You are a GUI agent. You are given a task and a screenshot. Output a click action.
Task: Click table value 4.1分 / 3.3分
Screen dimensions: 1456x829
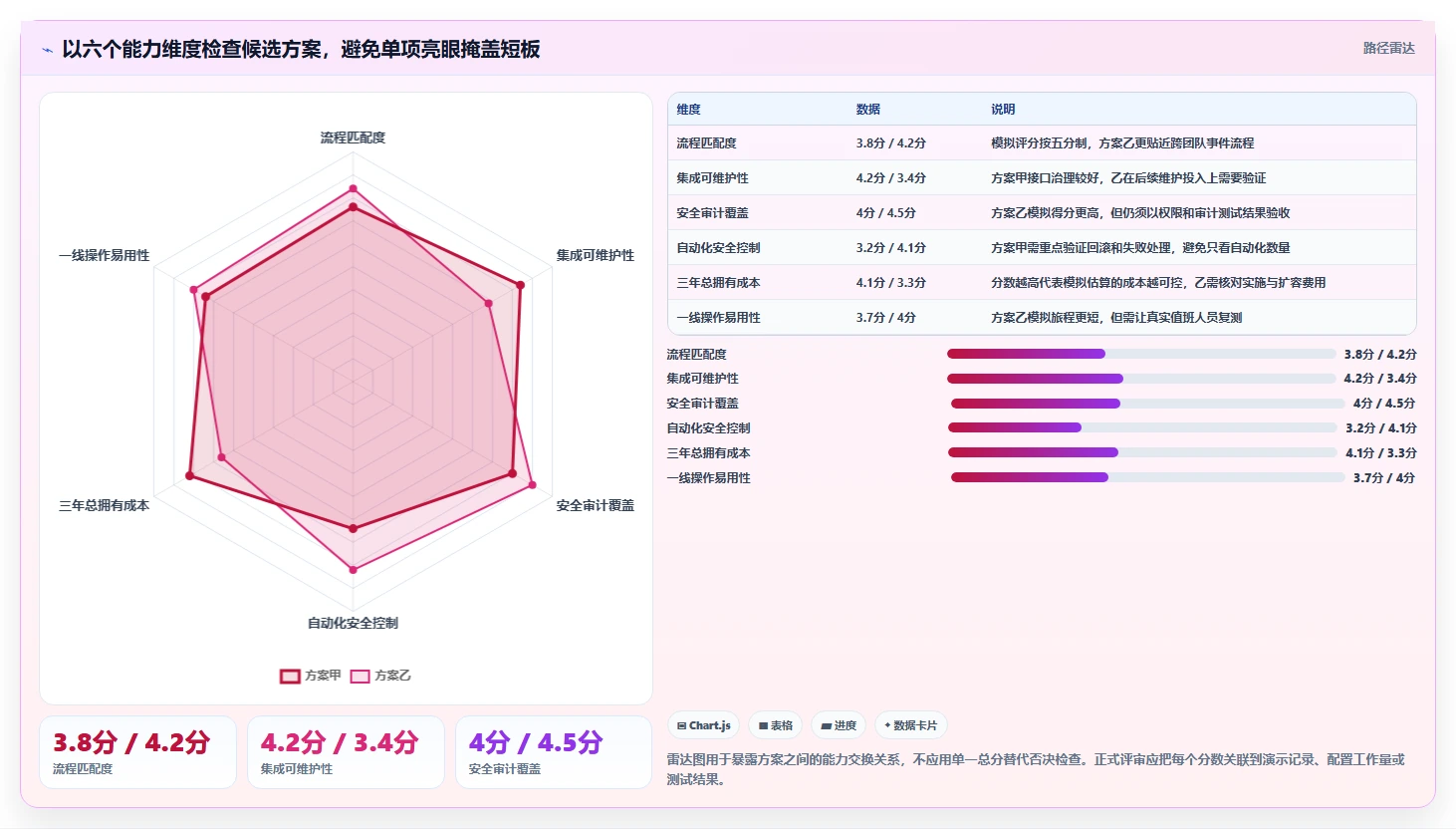point(891,283)
